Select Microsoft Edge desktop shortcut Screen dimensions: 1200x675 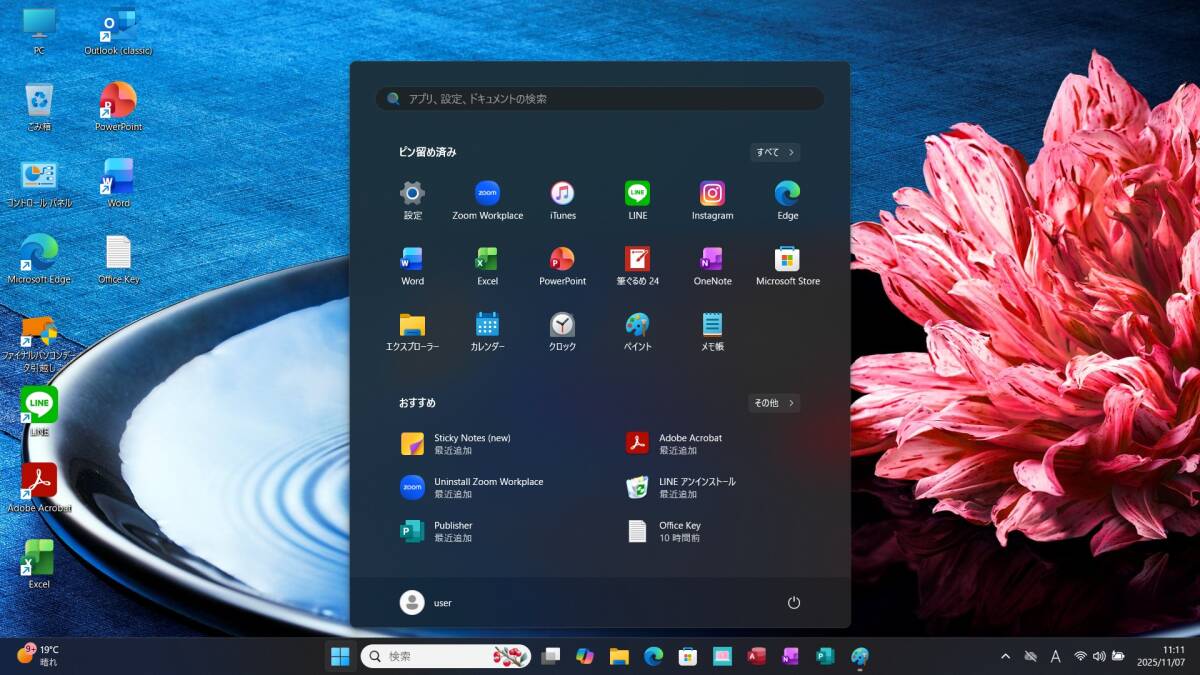click(x=39, y=260)
